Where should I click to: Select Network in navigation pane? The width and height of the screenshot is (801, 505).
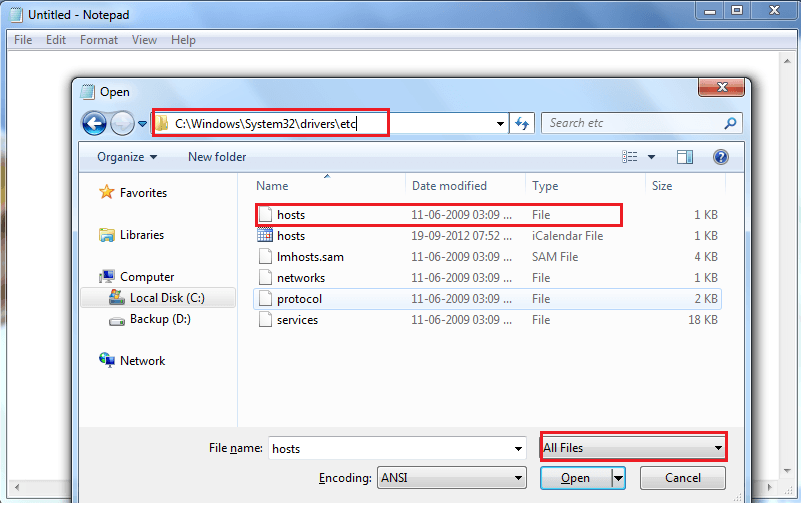point(142,361)
